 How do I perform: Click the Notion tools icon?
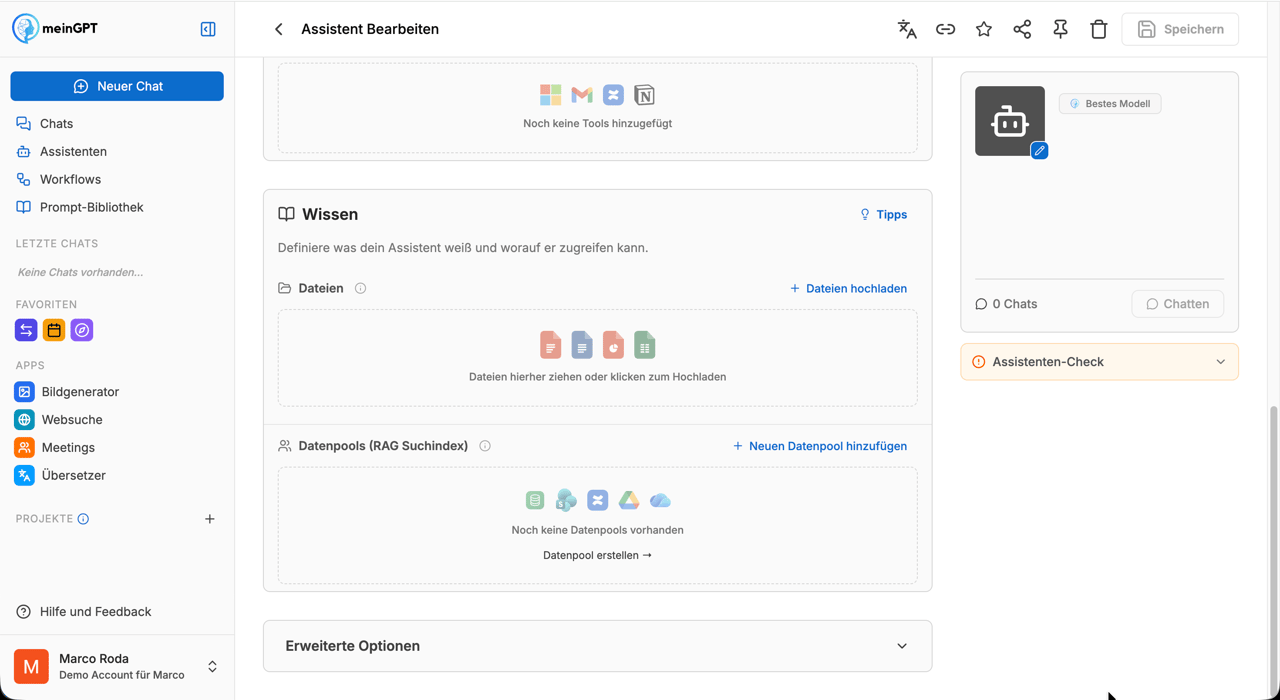(644, 95)
